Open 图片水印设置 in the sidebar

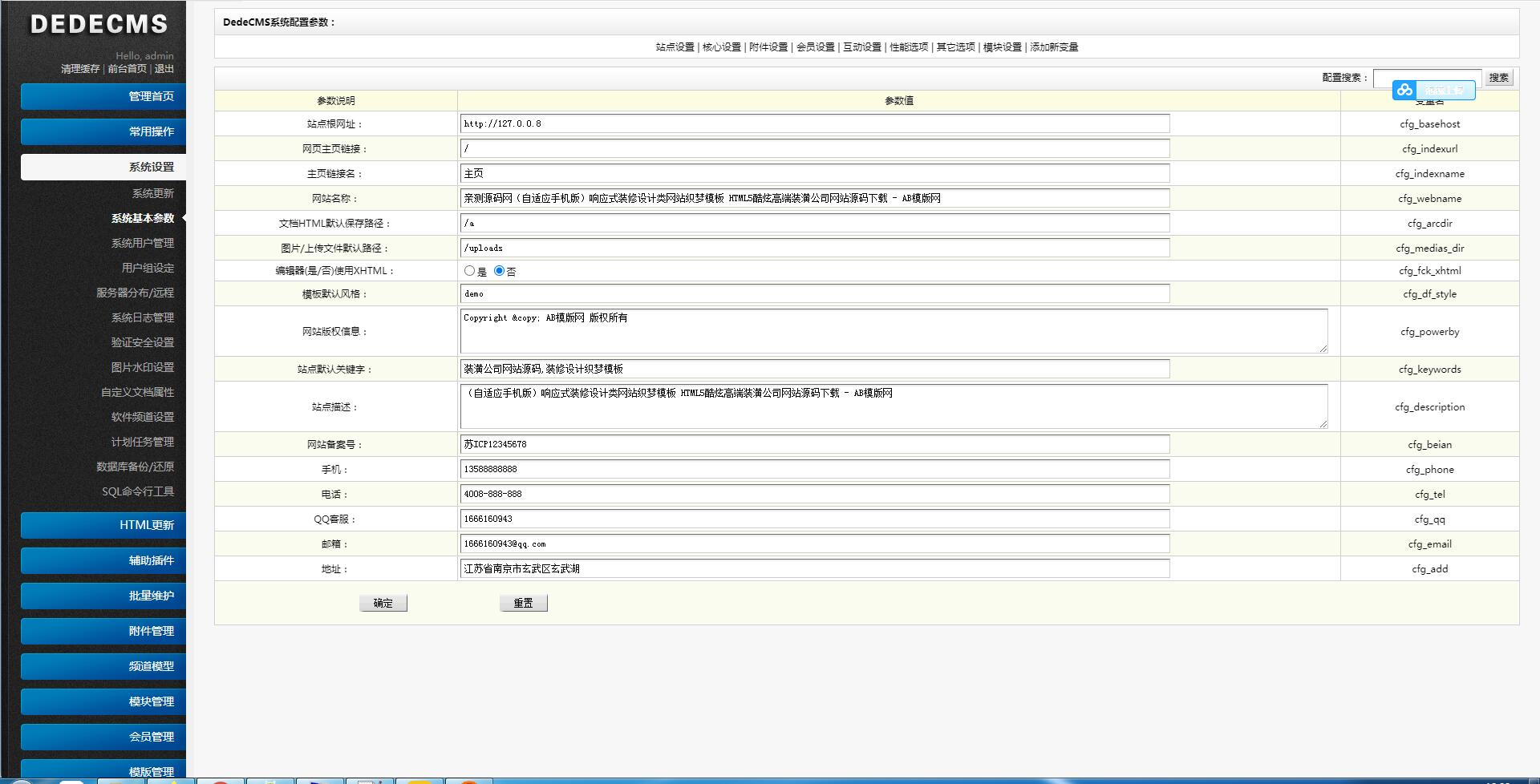point(143,367)
